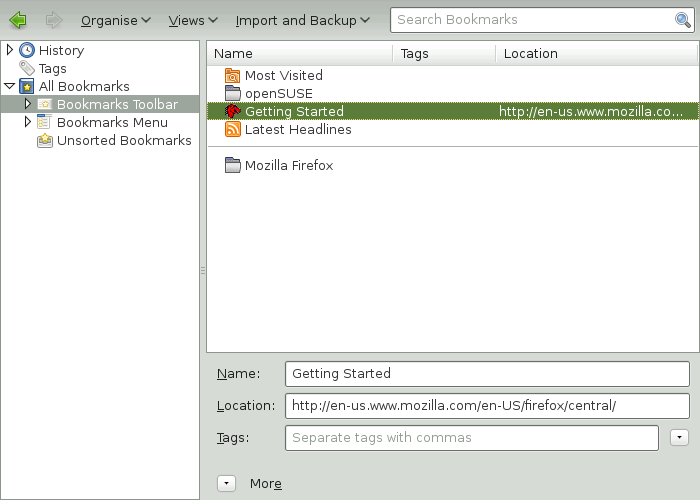Click the Mozilla Firefox folder icon
This screenshot has width=700, height=500.
(233, 165)
